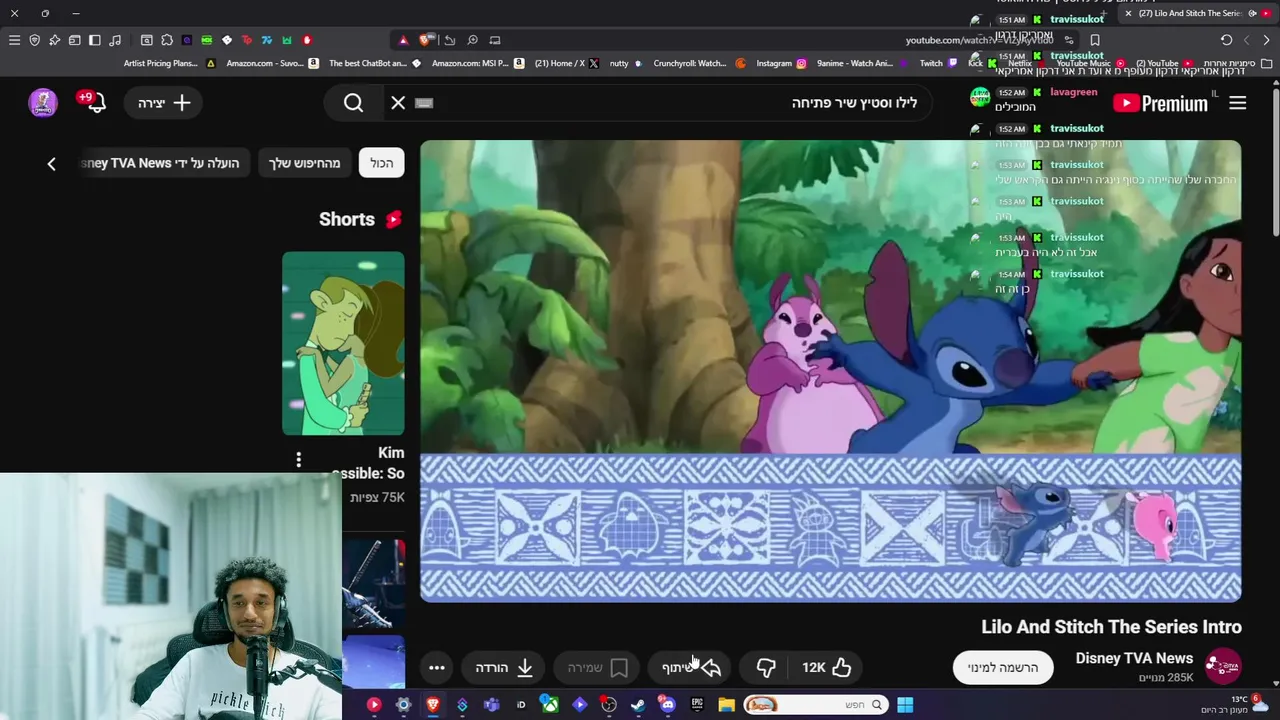Screen dimensions: 1280x720
Task: Click the Lilo and Stitch video player
Action: [x=830, y=371]
